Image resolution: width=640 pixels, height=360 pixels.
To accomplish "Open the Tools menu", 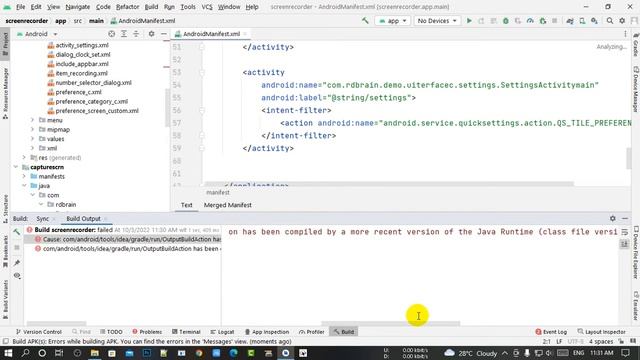I will pyautogui.click(x=188, y=7).
